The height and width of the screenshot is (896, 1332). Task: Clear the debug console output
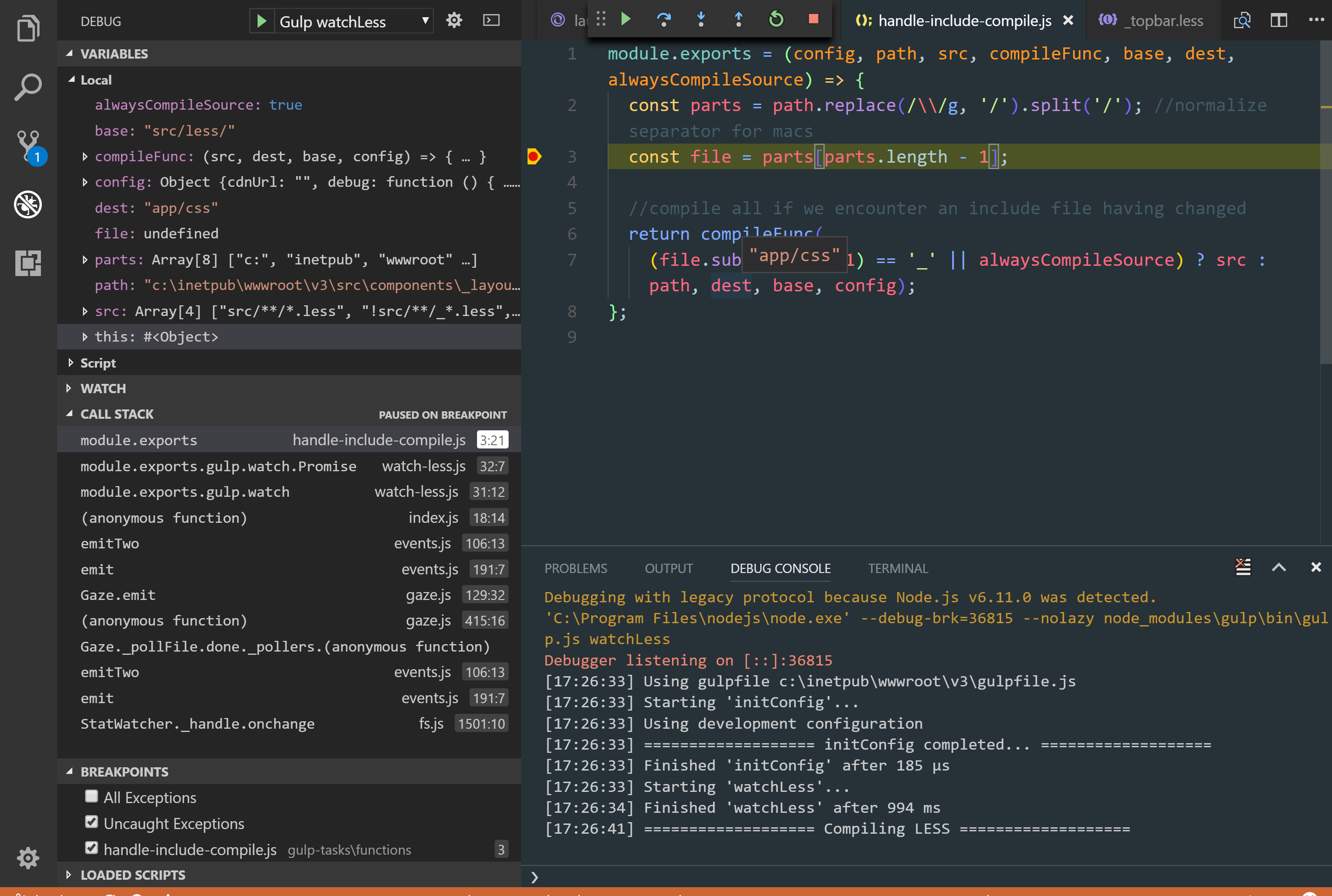click(x=1243, y=567)
